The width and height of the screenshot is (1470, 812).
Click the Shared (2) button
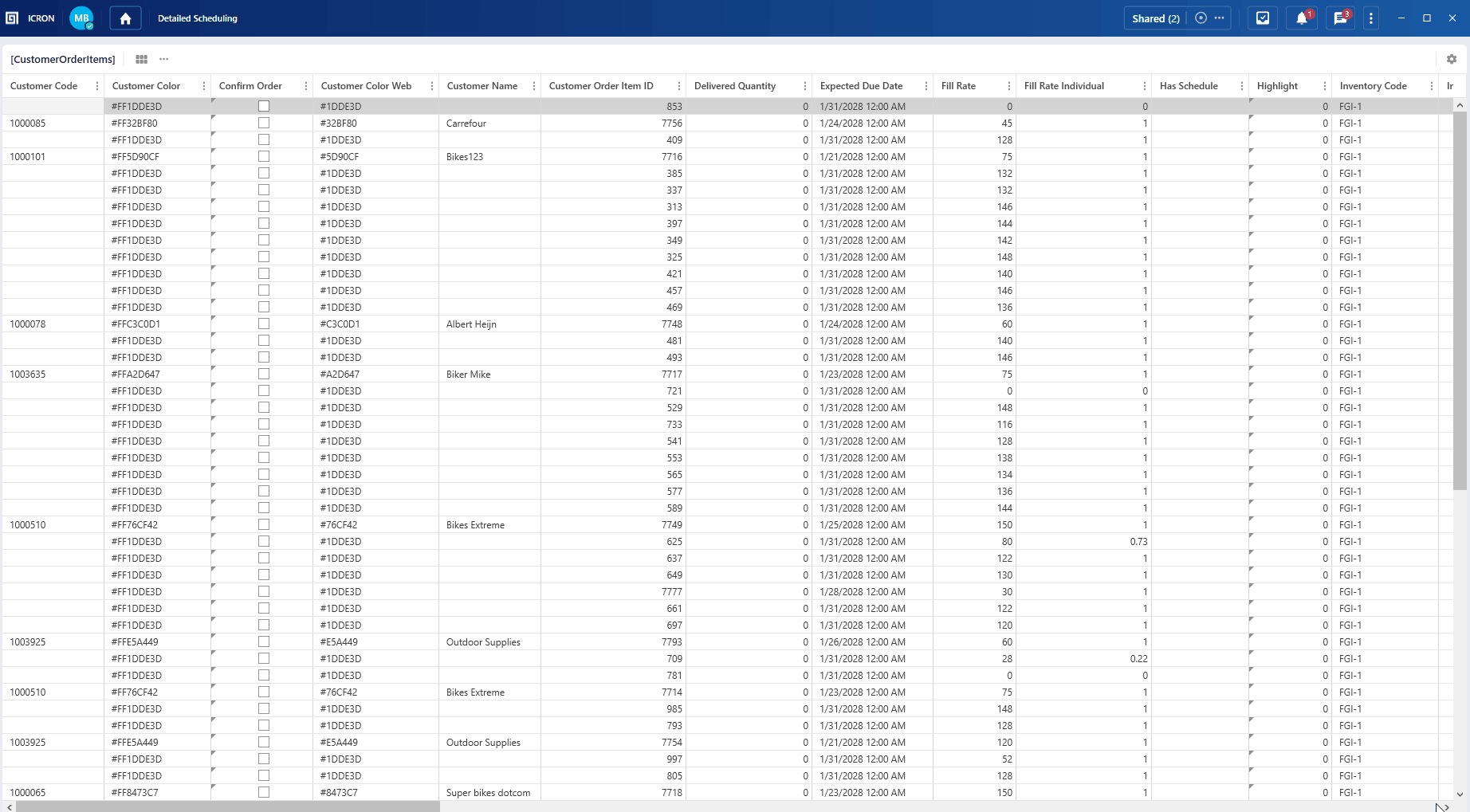[x=1156, y=18]
